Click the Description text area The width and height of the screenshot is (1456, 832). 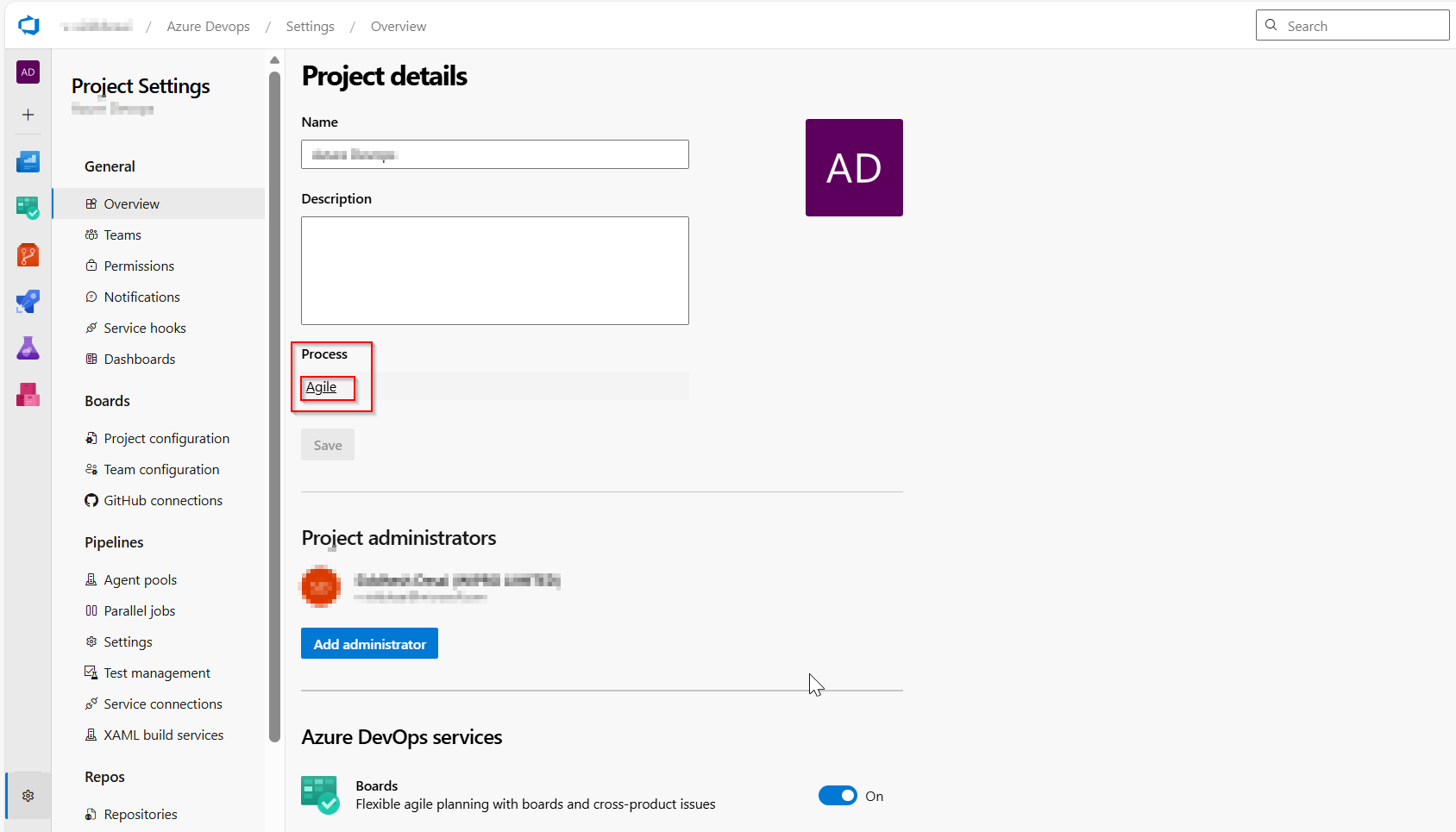click(494, 270)
